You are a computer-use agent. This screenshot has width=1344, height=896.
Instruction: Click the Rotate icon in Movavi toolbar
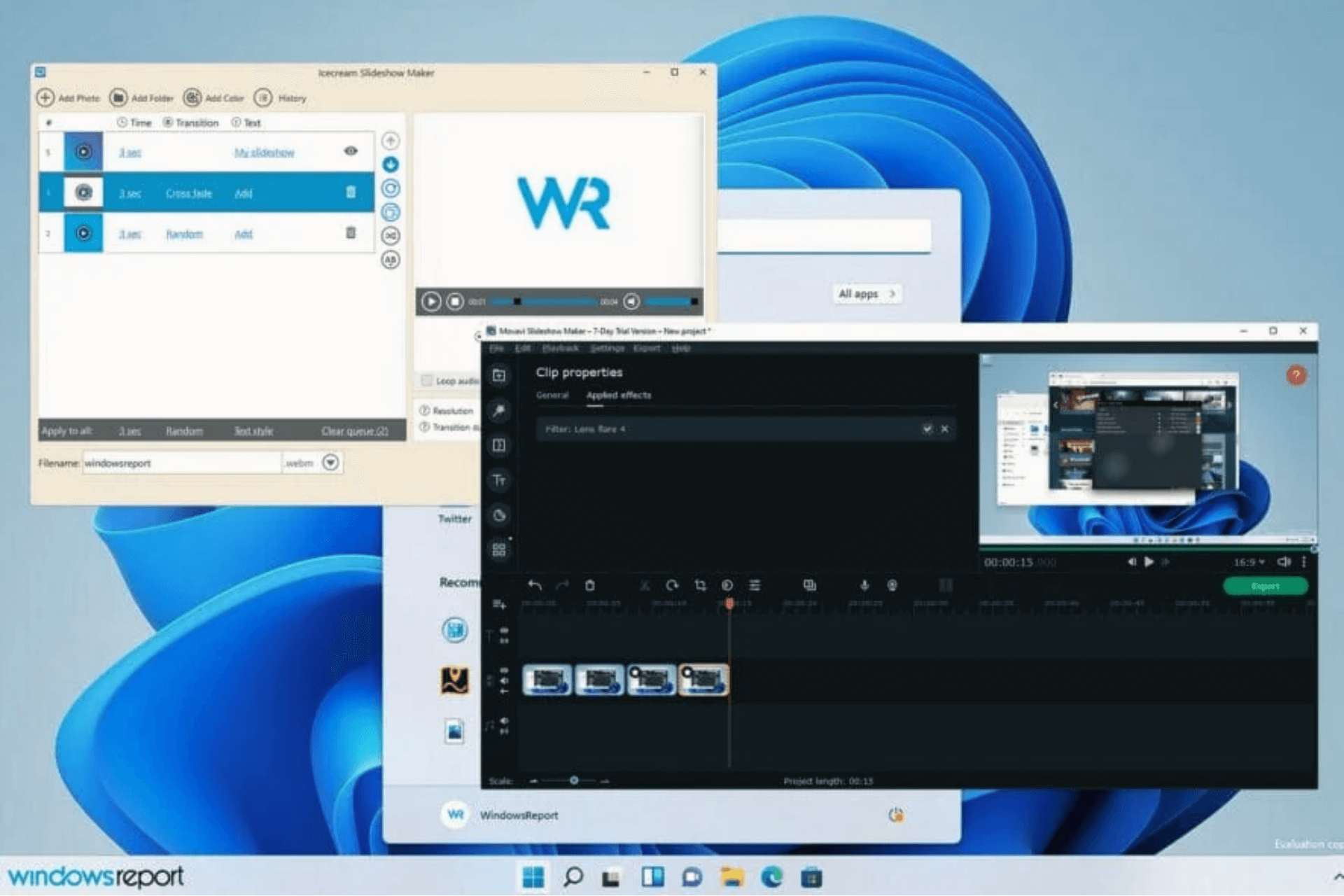672,585
